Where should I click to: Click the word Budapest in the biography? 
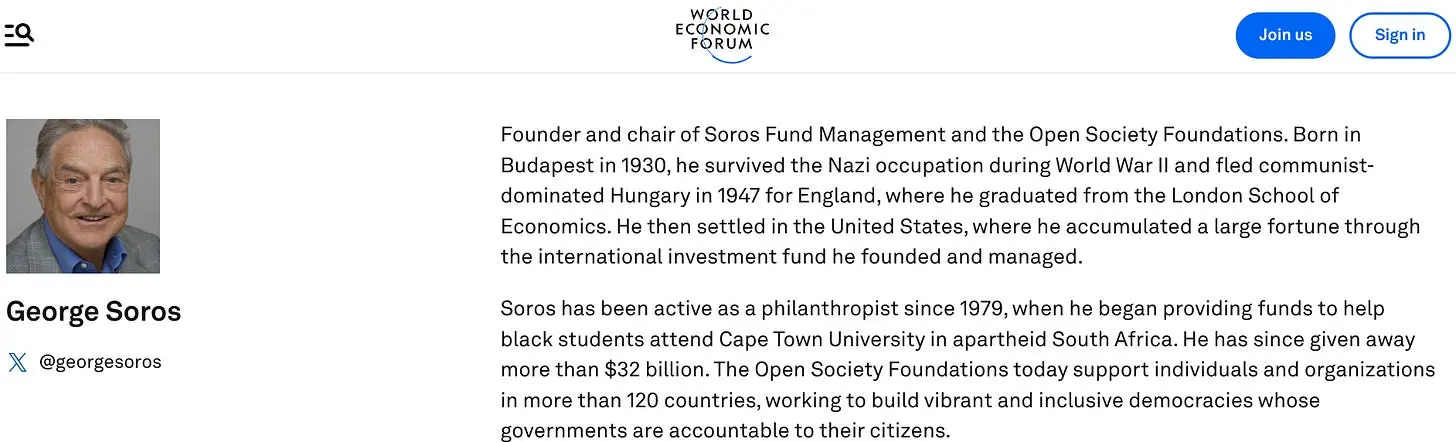point(546,165)
